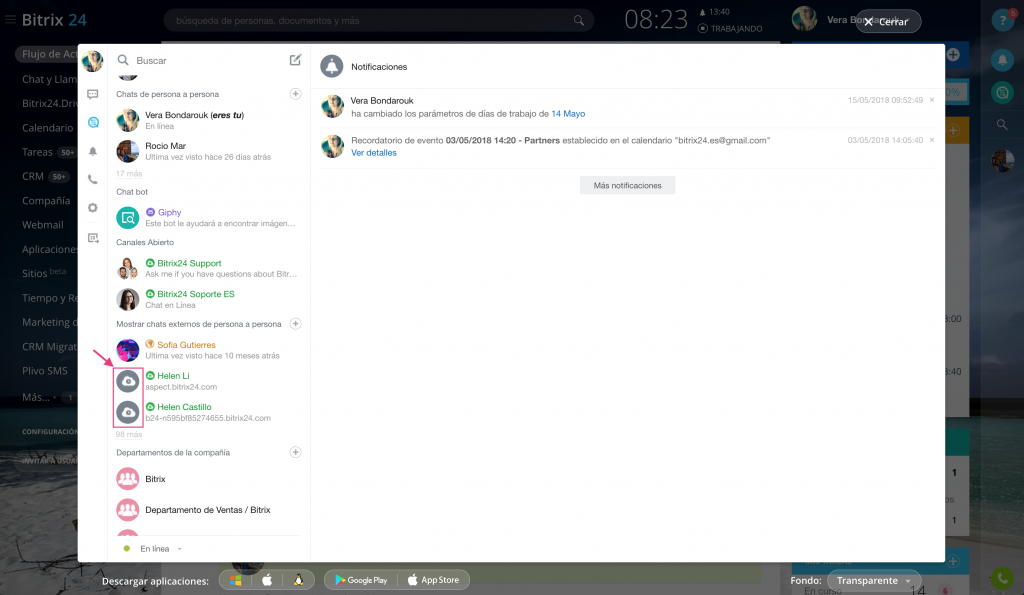
Task: Open notifications bell in chat sidebar
Action: [93, 151]
